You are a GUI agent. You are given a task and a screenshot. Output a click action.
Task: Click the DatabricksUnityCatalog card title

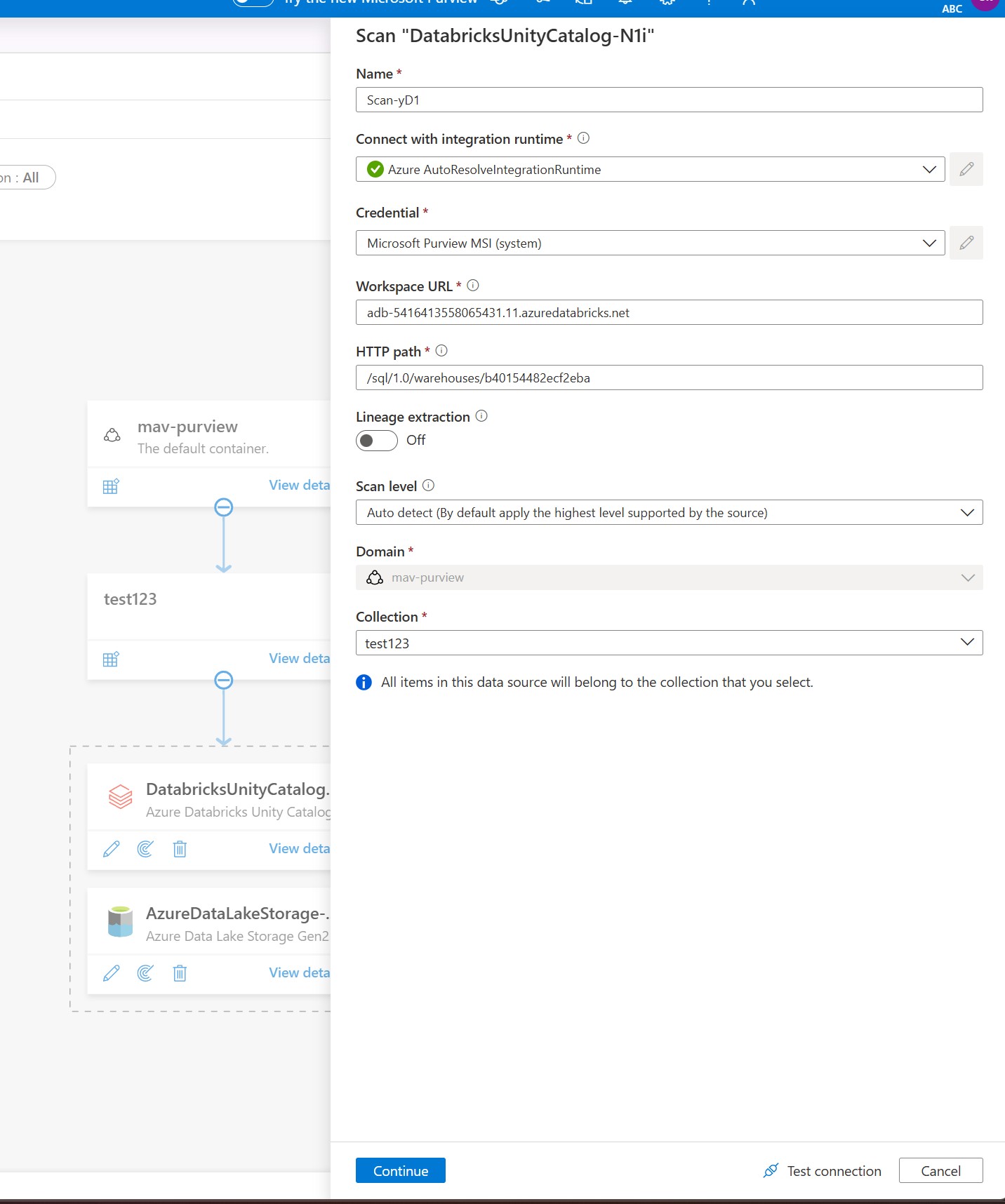click(238, 789)
